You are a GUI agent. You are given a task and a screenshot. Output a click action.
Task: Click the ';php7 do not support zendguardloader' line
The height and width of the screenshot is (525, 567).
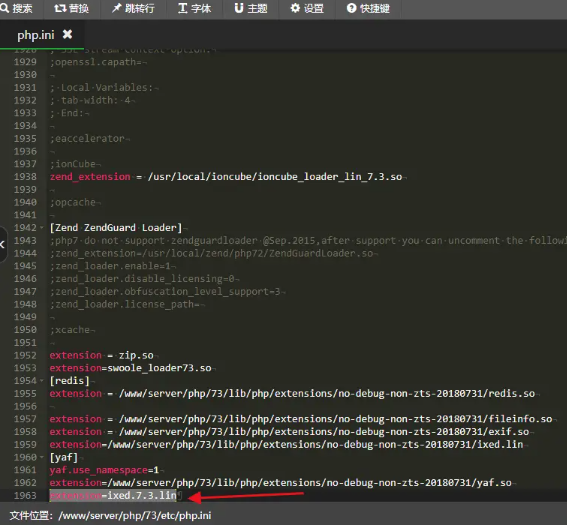click(x=308, y=240)
